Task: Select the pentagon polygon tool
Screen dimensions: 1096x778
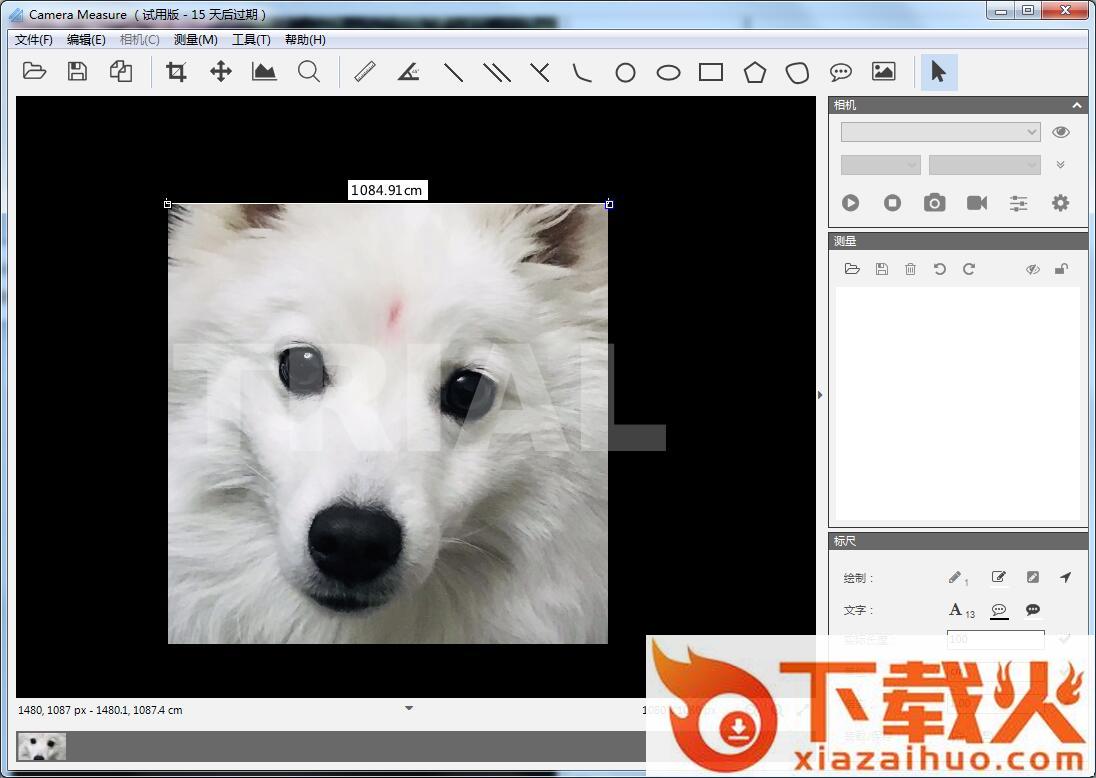Action: coord(754,72)
